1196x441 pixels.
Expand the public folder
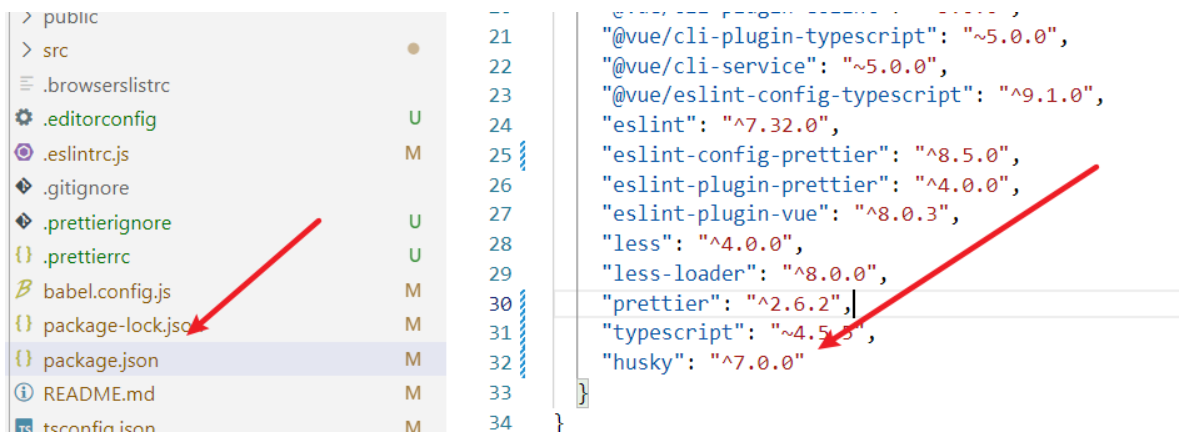[27, 17]
